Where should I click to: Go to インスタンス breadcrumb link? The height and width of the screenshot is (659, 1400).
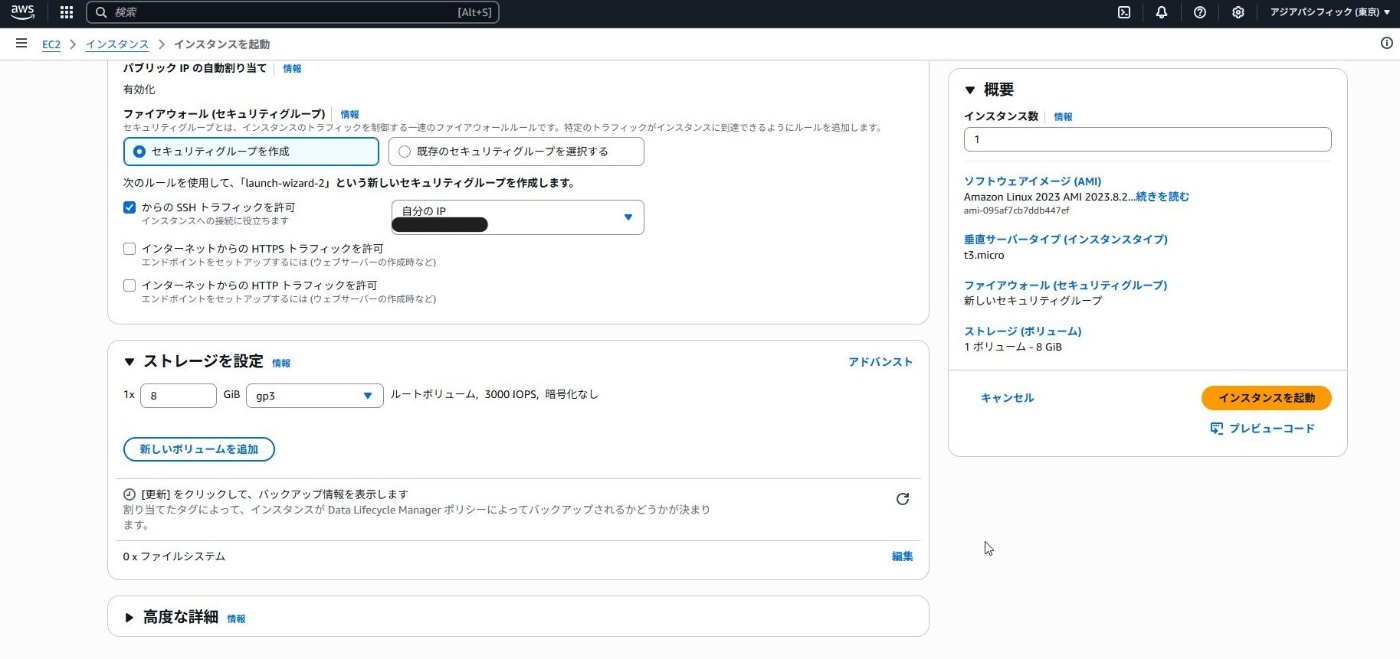coord(117,44)
